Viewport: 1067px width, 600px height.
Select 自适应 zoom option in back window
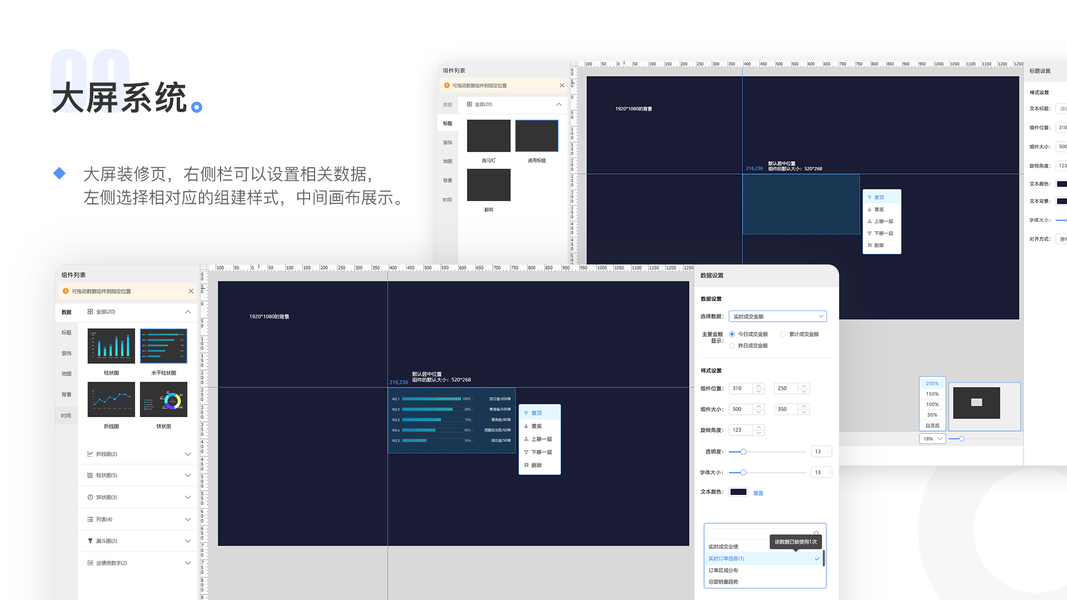pos(932,425)
